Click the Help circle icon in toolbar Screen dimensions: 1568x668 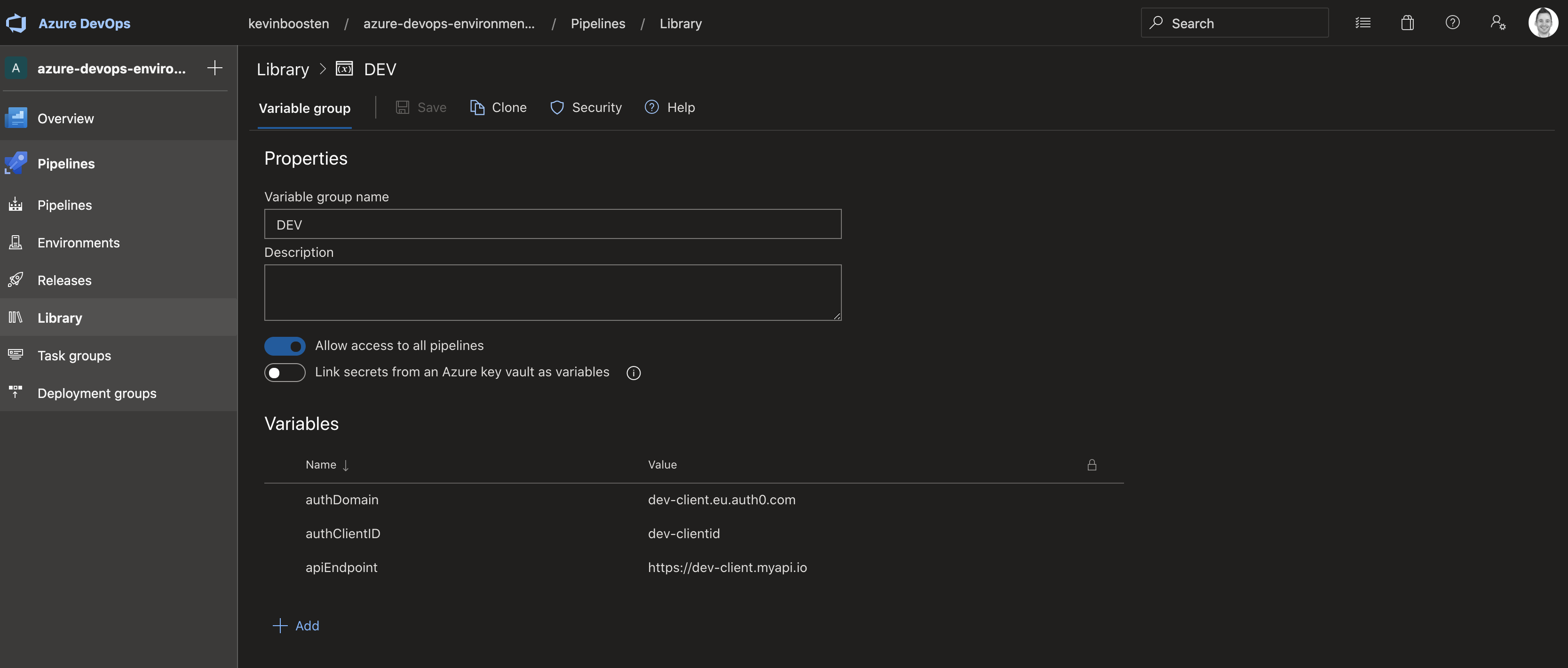pos(651,107)
